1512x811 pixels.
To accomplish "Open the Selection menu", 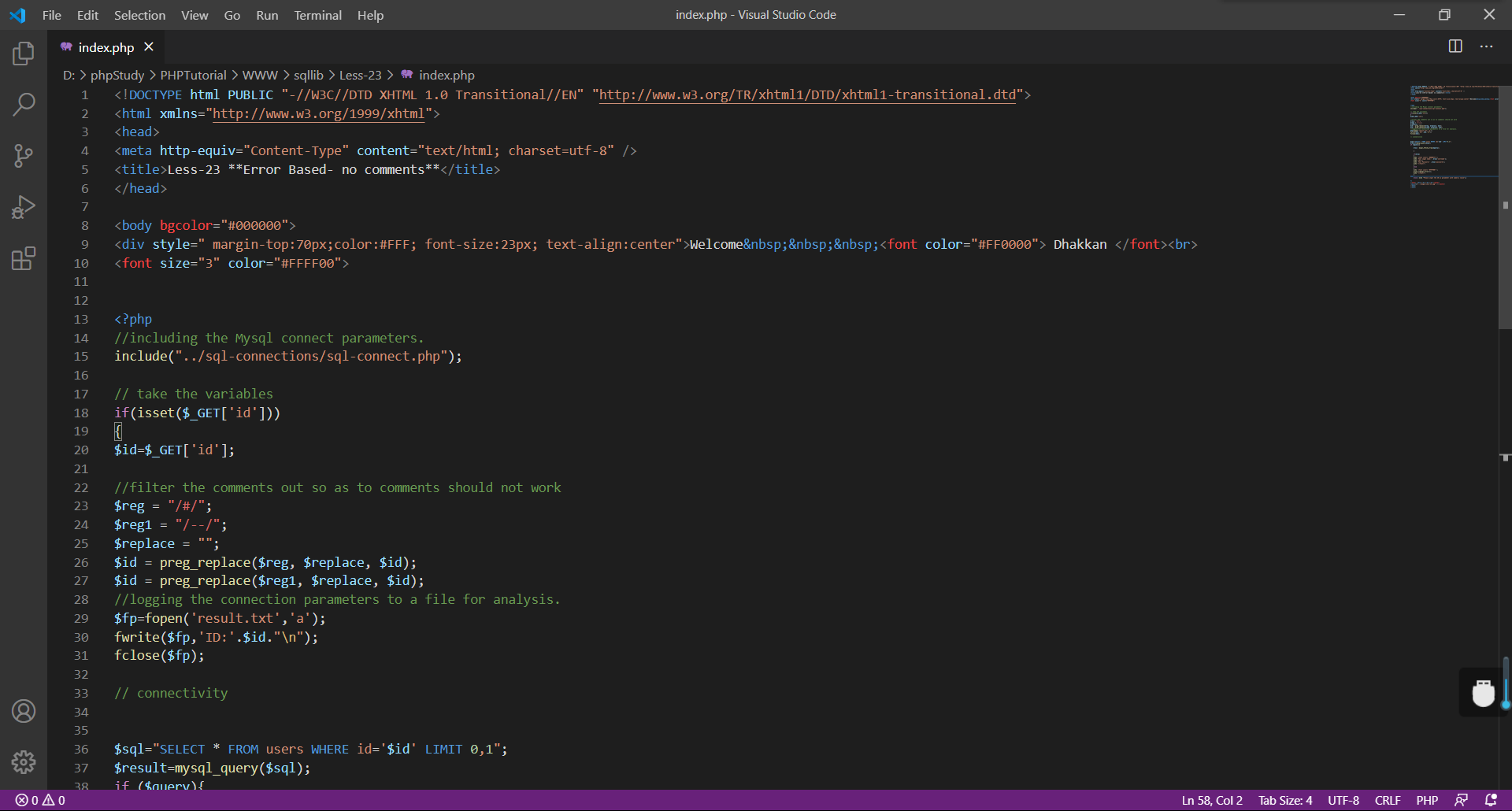I will tap(139, 15).
